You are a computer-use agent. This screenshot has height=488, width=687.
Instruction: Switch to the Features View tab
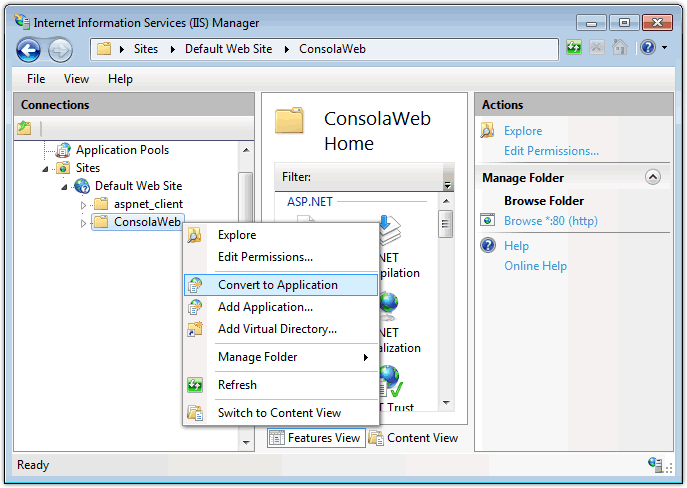[316, 438]
